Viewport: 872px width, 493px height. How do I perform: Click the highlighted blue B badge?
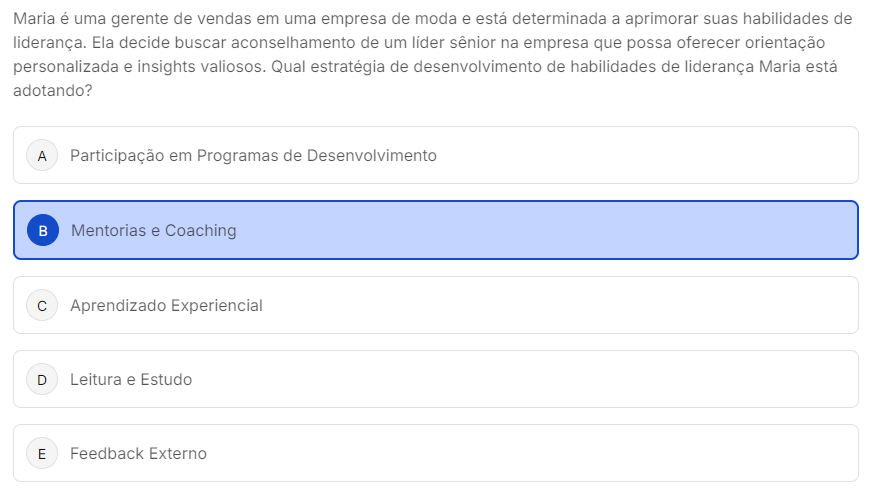[x=43, y=231]
